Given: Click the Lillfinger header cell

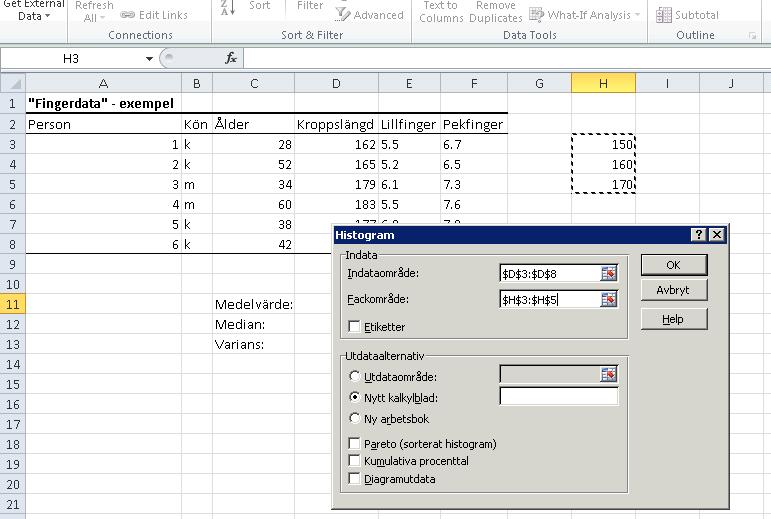Looking at the screenshot, I should (x=409, y=124).
